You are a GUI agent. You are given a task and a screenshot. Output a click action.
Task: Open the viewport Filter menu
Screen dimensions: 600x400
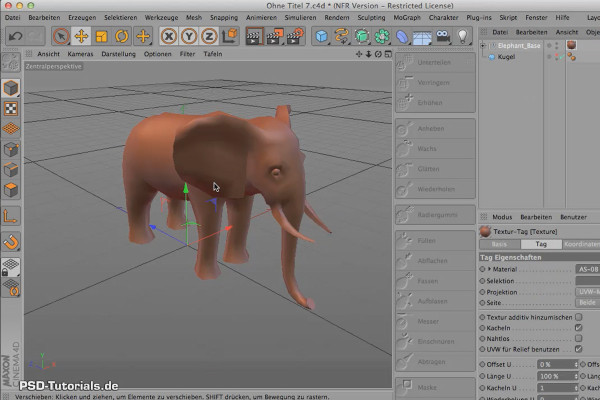coord(188,54)
